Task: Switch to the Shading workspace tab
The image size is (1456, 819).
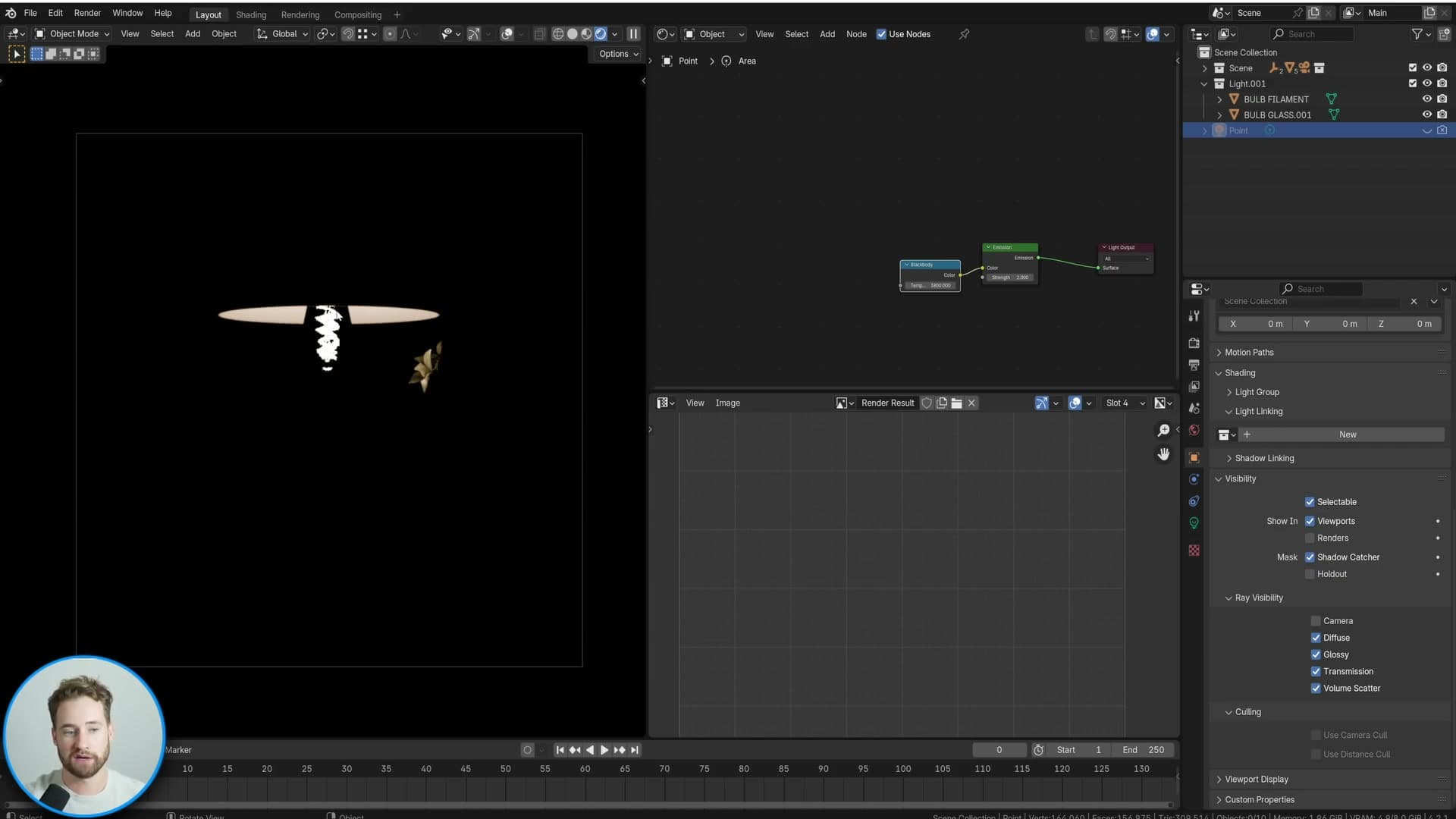Action: pyautogui.click(x=251, y=14)
